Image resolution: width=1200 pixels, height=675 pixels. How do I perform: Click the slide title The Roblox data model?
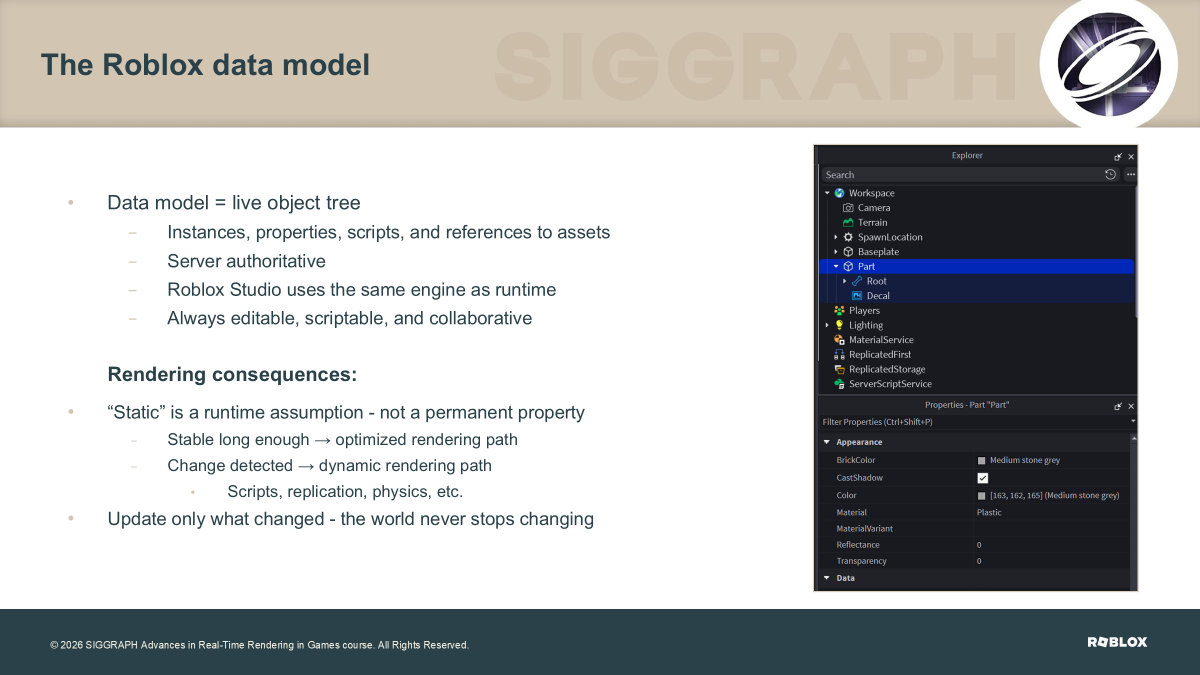click(205, 65)
